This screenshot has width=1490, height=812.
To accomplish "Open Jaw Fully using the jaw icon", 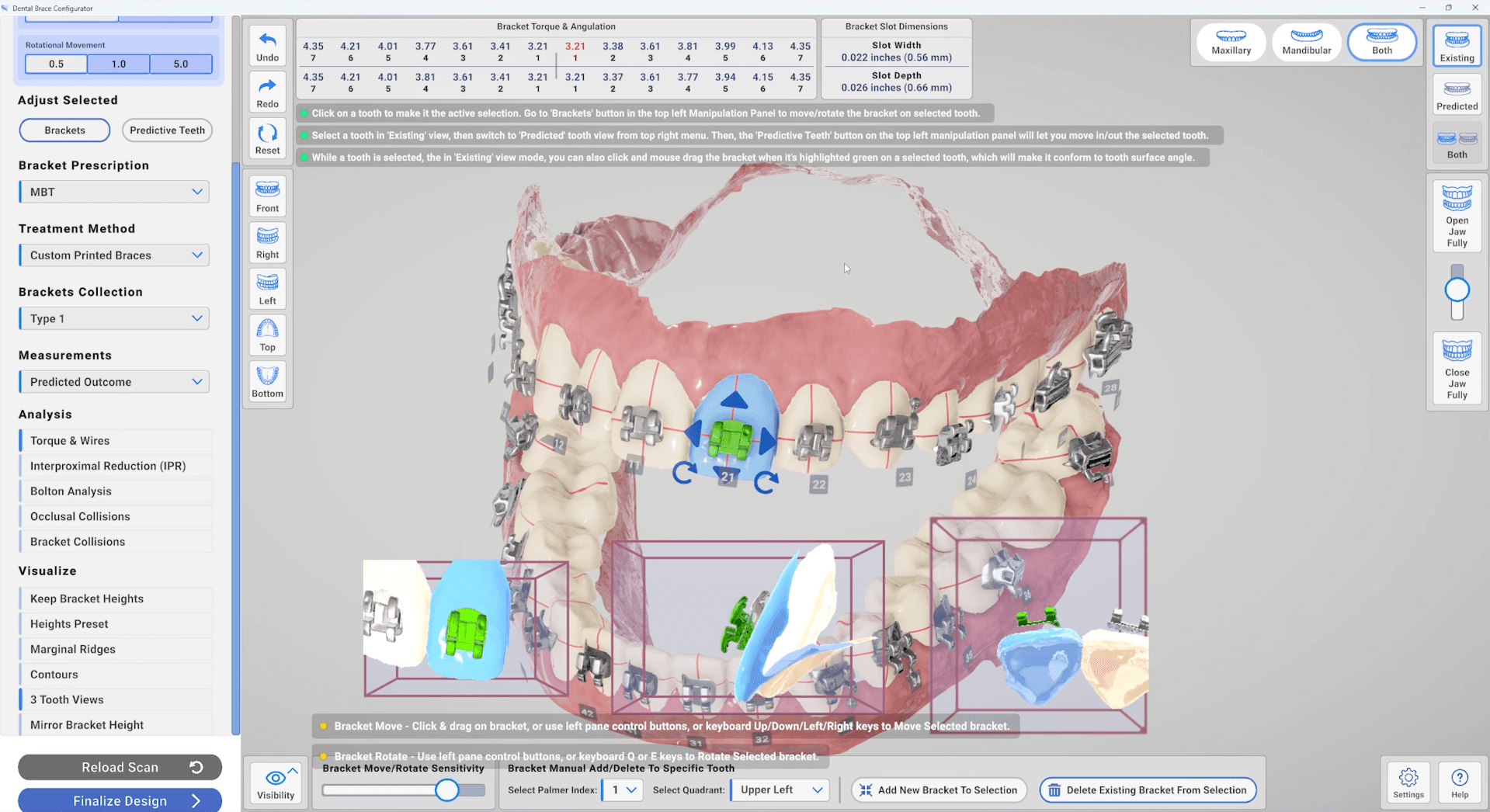I will pos(1457,215).
